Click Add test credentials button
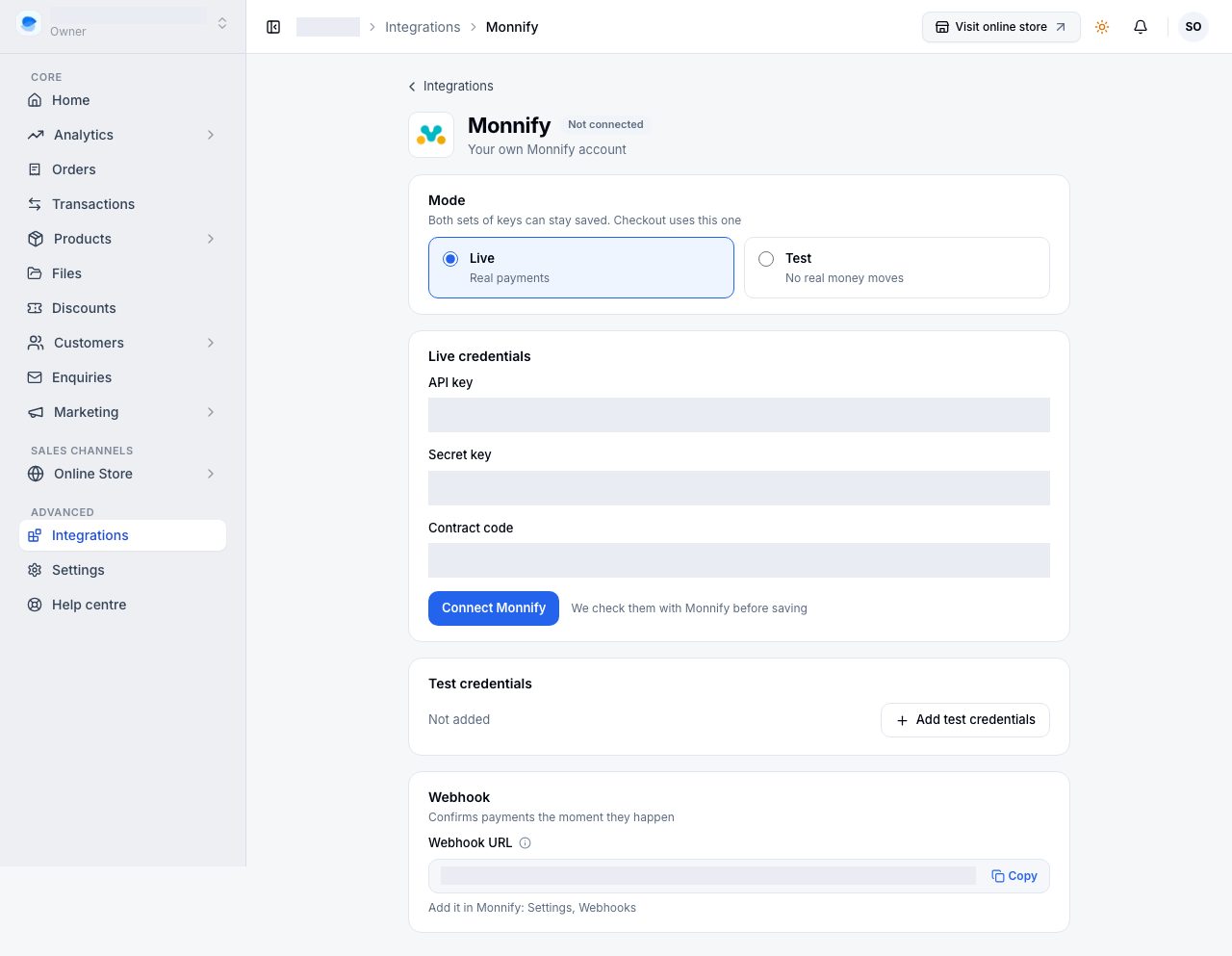 click(x=965, y=720)
